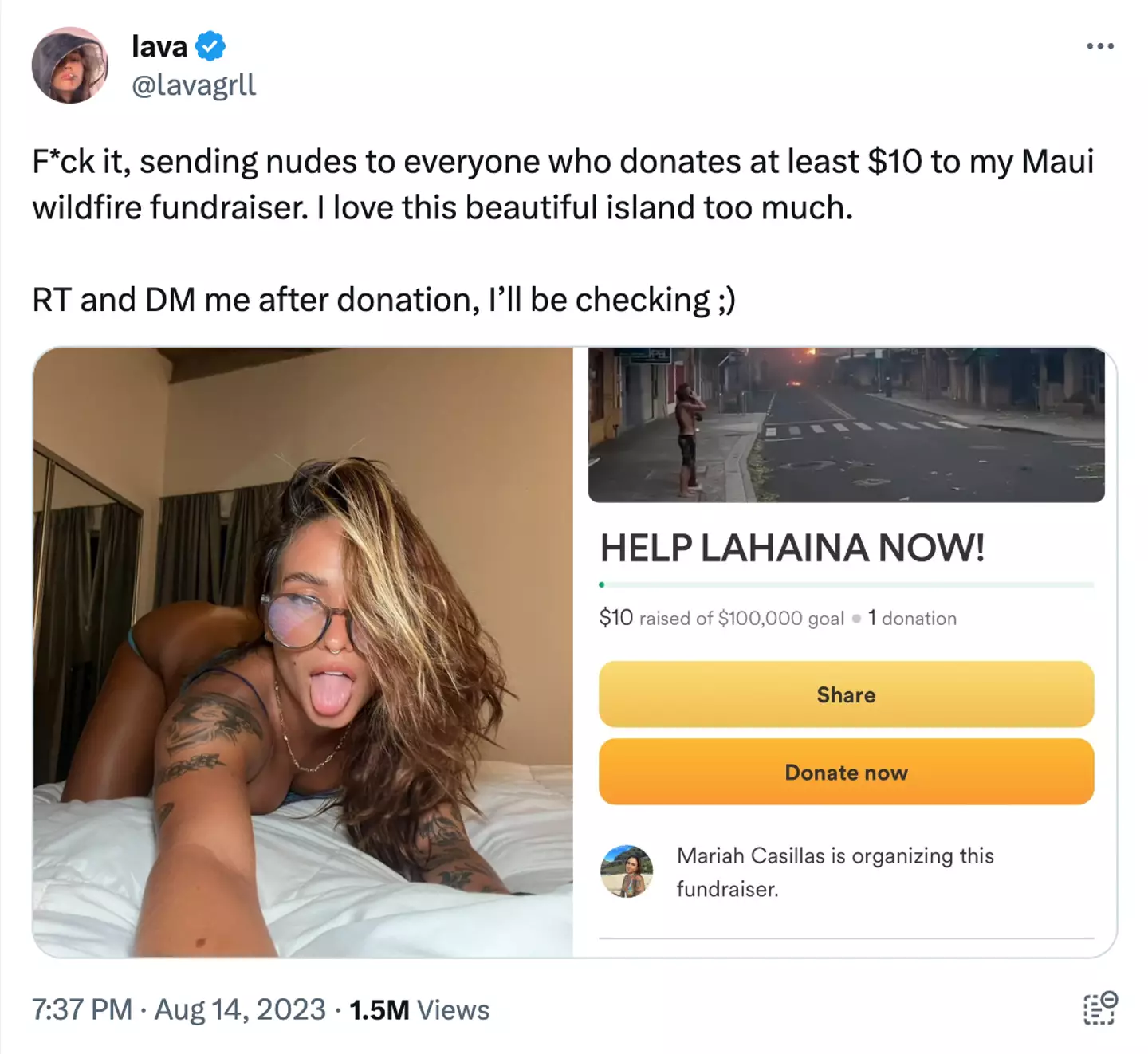This screenshot has height=1054, width=1148.
Task: Click the Mariah Casillas organizer text
Action: point(835,871)
